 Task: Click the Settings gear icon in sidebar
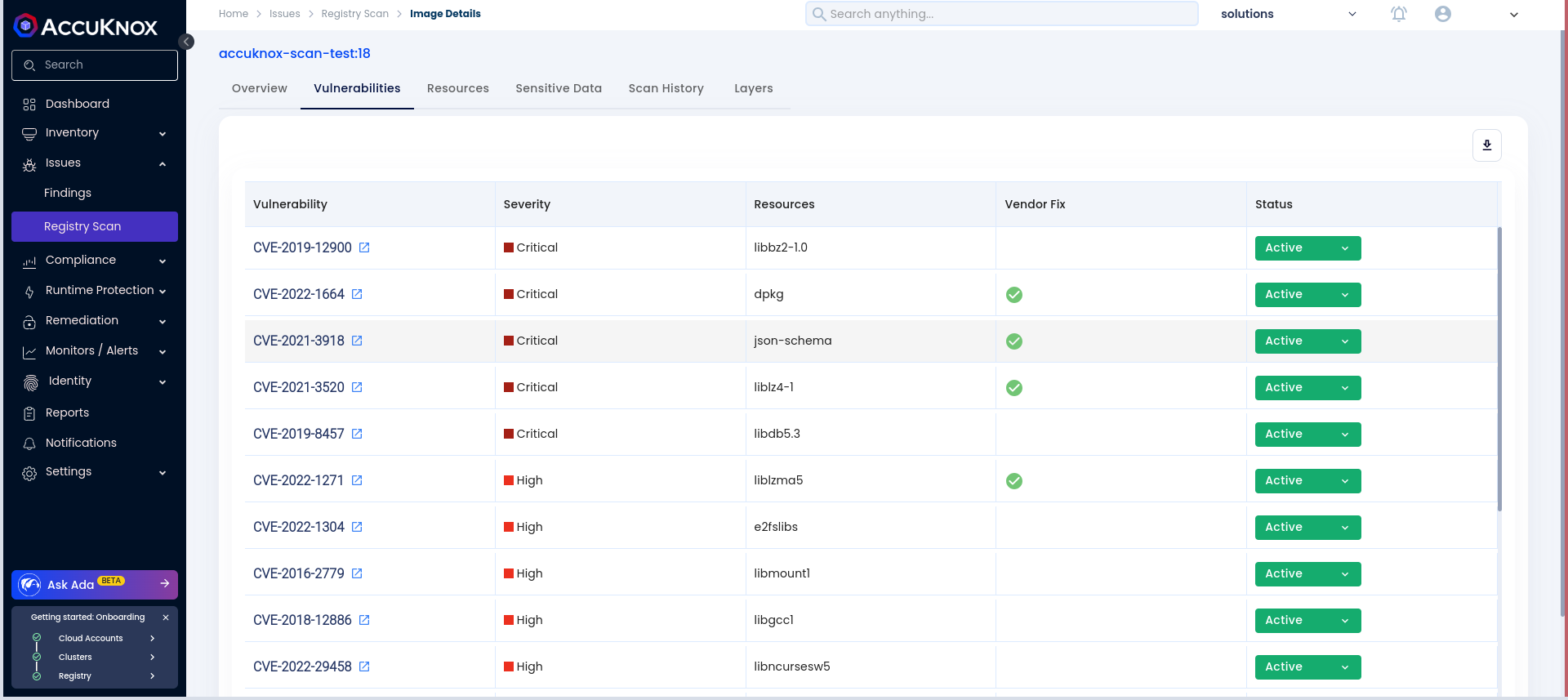29,473
